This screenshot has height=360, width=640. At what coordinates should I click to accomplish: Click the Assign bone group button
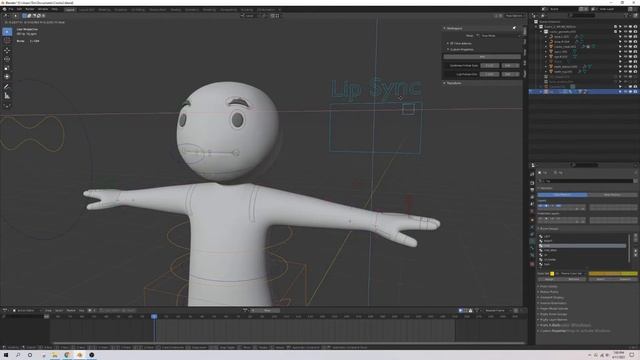point(549,279)
